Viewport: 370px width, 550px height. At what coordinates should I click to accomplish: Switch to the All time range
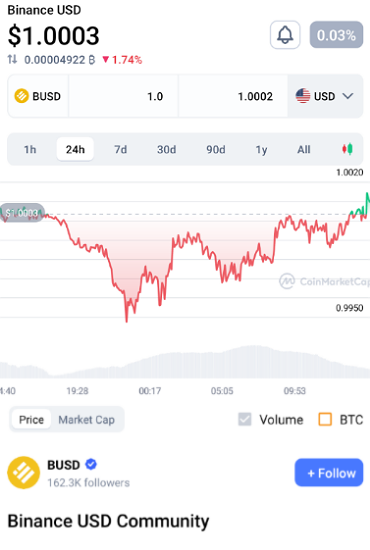point(304,149)
